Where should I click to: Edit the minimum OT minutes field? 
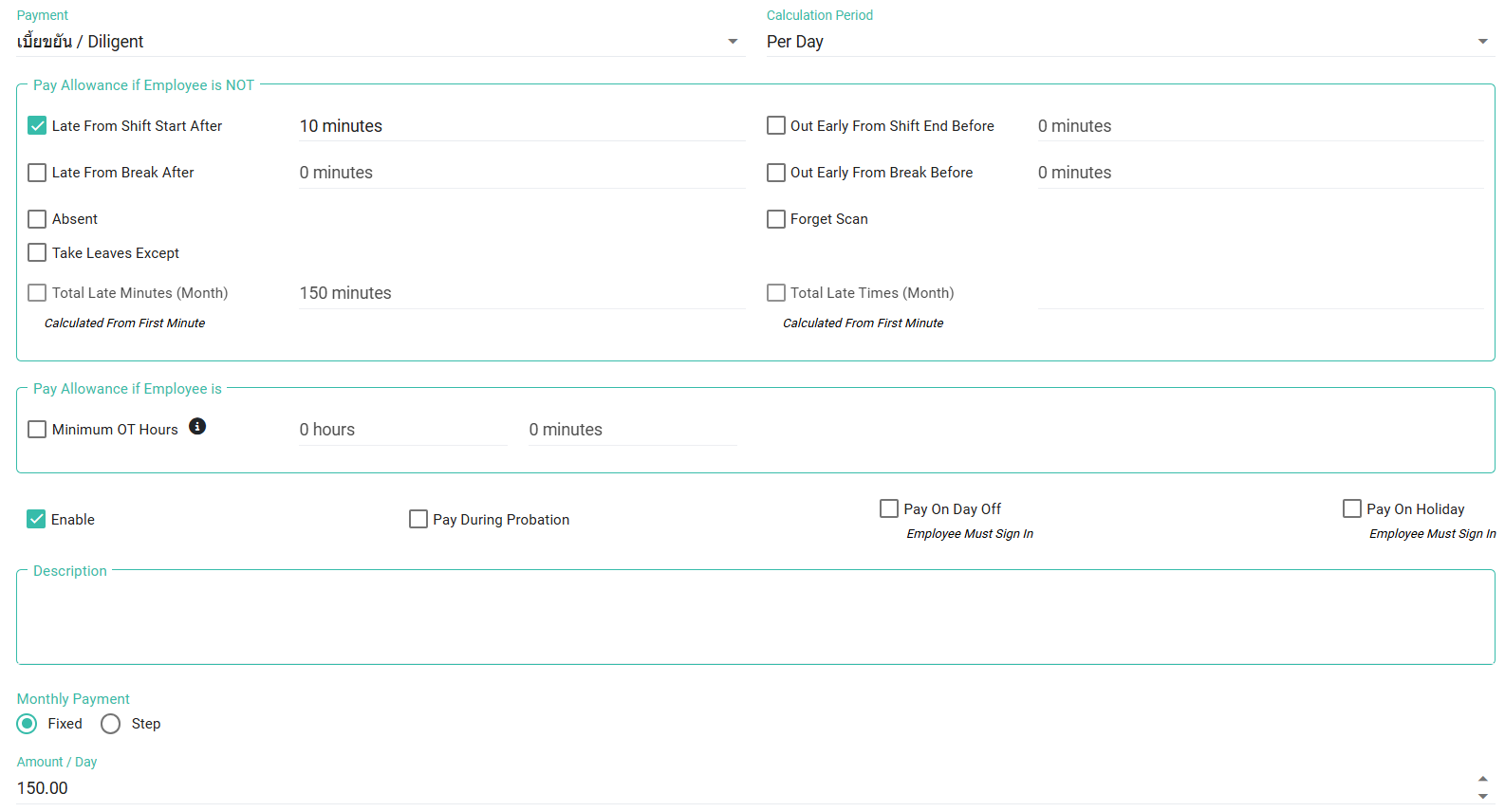(x=632, y=430)
